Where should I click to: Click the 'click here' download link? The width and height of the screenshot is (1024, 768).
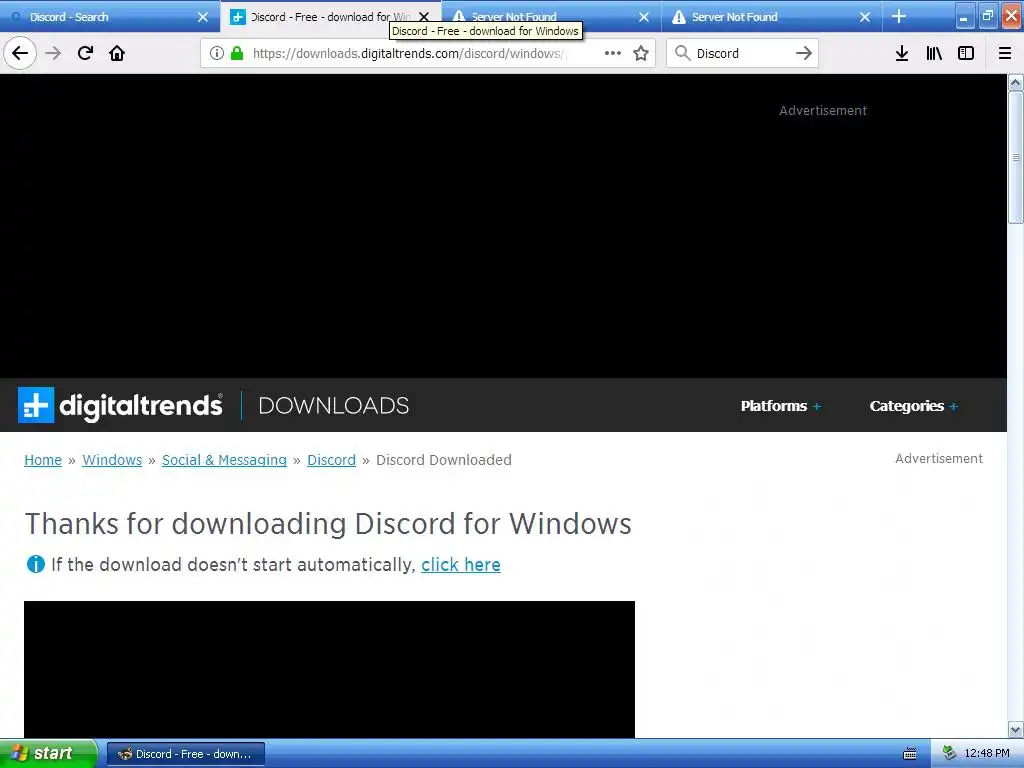(460, 565)
